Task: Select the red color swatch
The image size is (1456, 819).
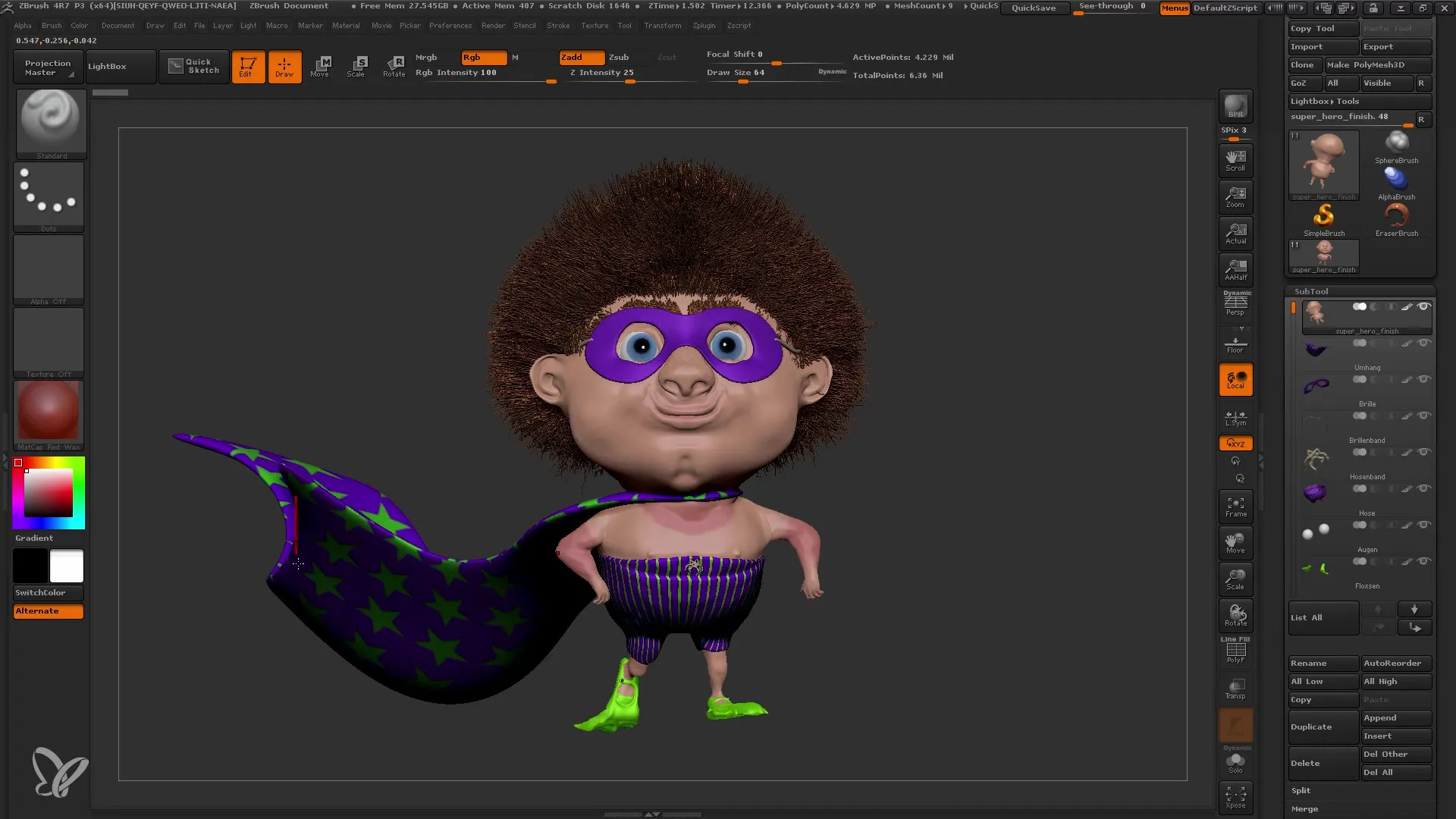Action: click(x=18, y=462)
